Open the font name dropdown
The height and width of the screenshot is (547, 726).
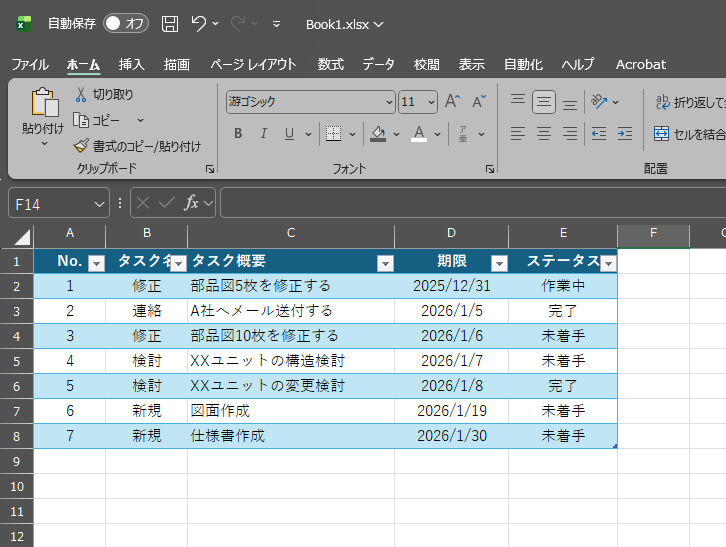pyautogui.click(x=389, y=102)
